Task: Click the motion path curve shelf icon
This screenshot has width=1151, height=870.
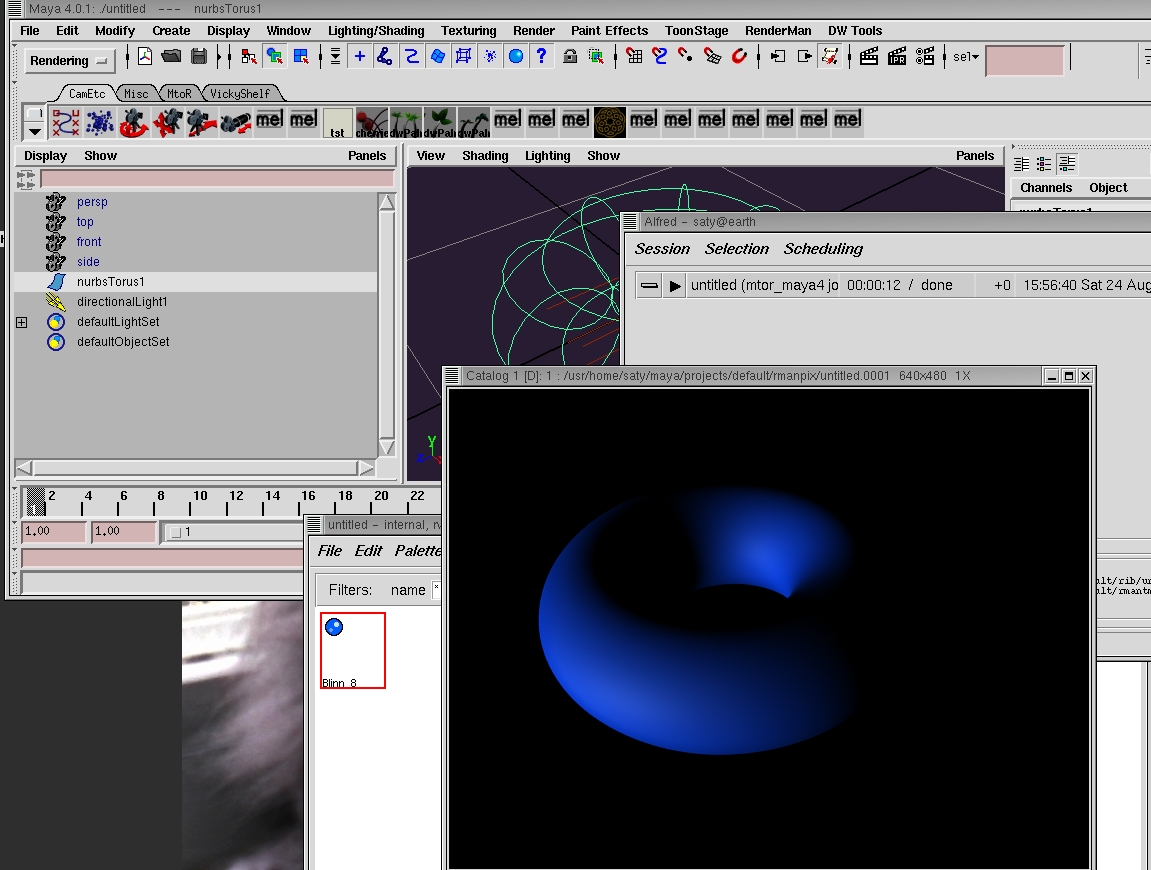Action: (x=66, y=123)
